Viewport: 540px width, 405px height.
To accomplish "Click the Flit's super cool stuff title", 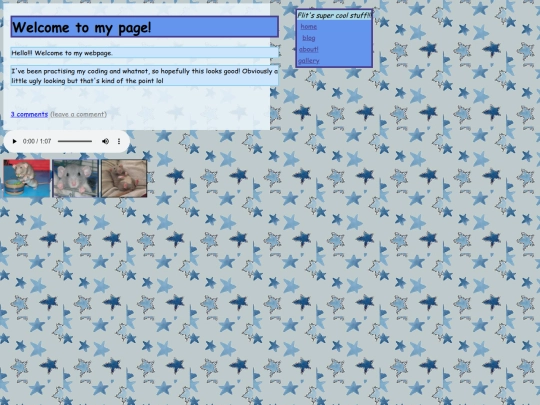I will 334,15.
